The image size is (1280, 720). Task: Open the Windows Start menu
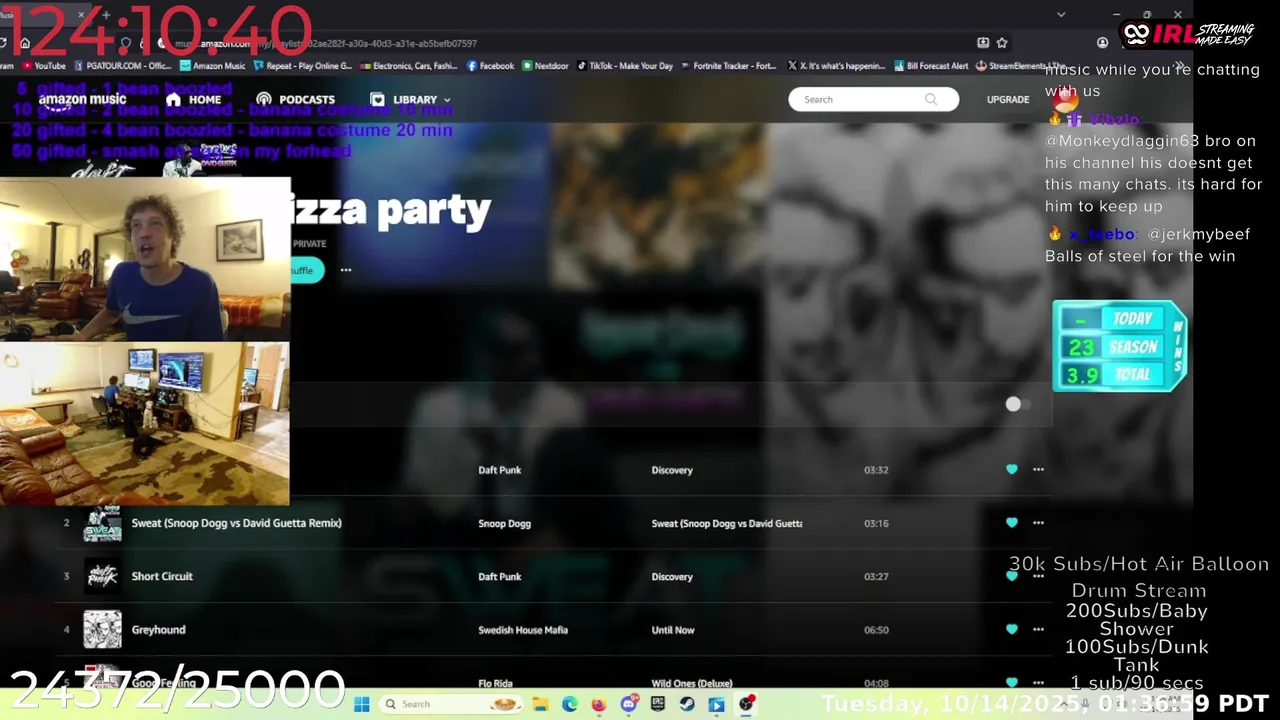361,704
